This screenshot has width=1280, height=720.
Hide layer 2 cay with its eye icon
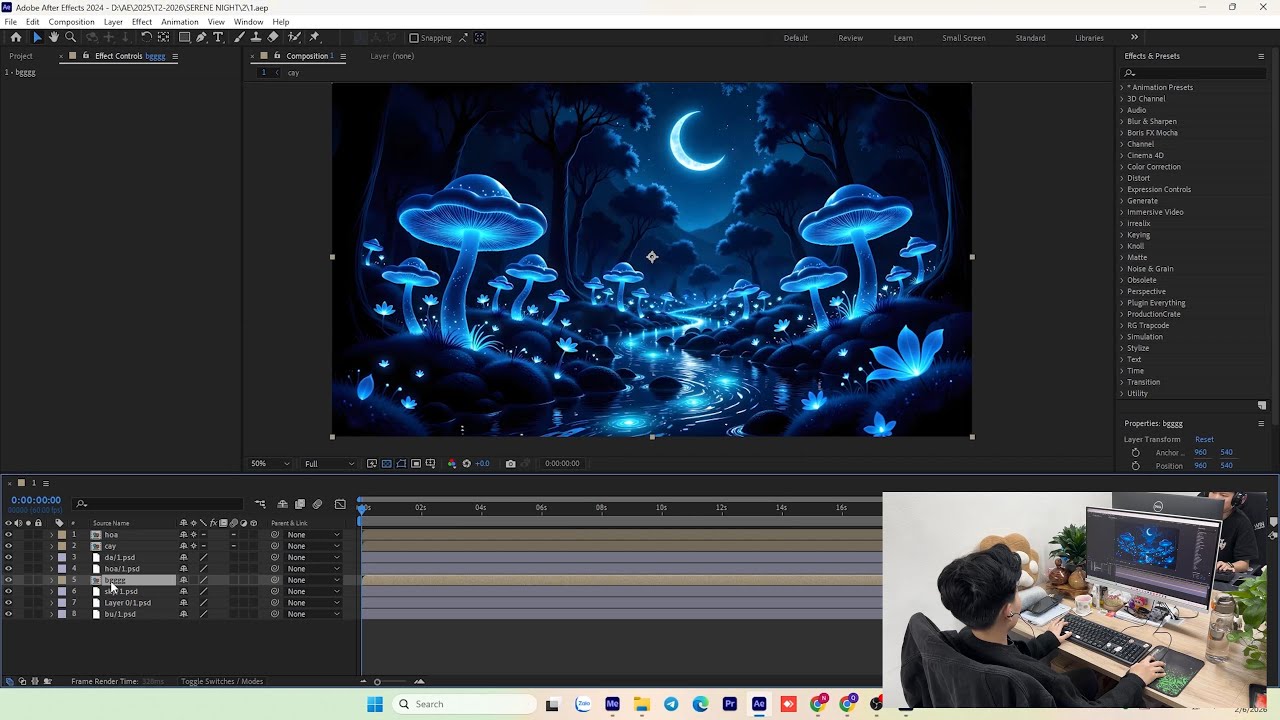click(8, 546)
